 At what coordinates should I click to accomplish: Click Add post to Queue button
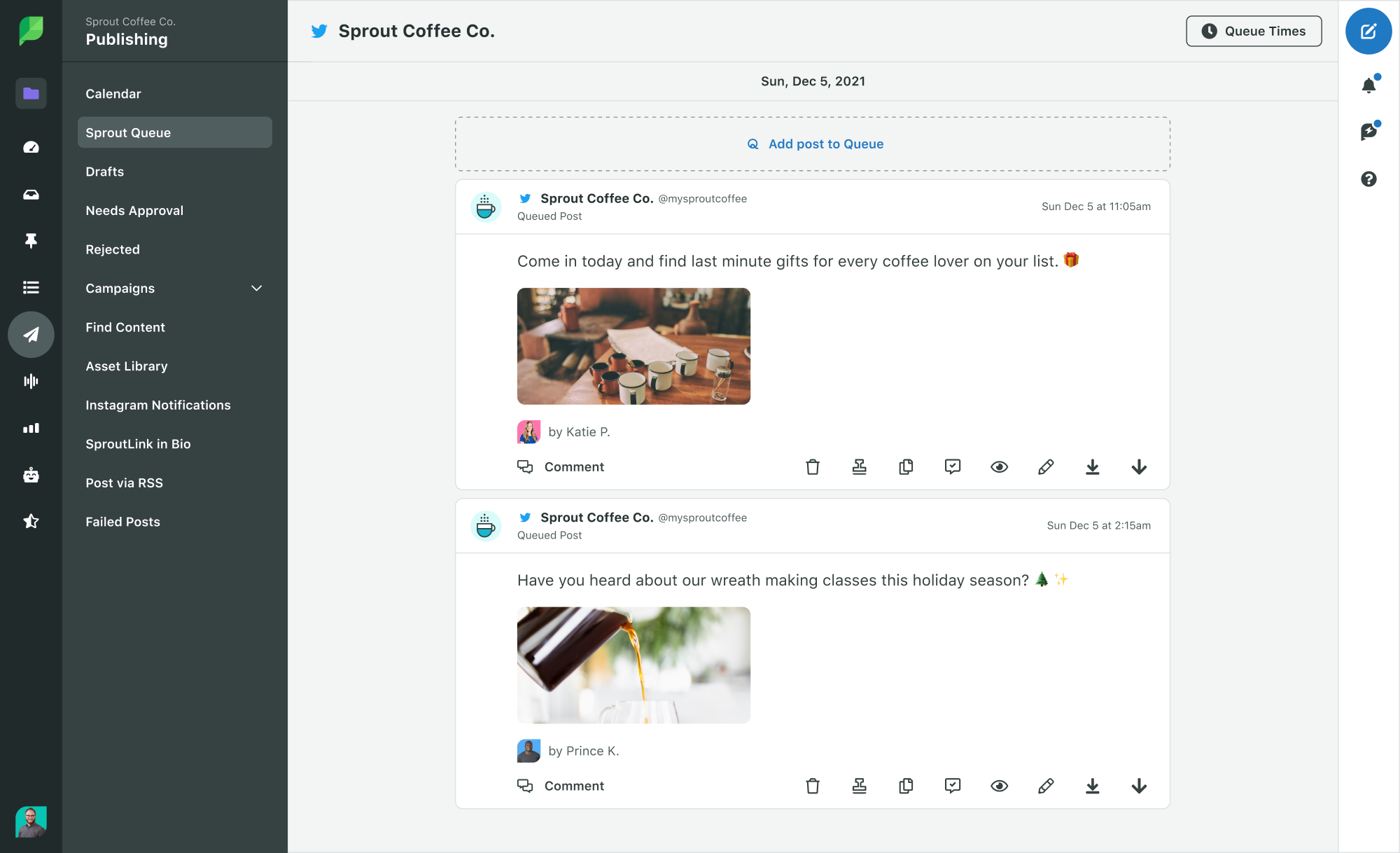pos(813,142)
